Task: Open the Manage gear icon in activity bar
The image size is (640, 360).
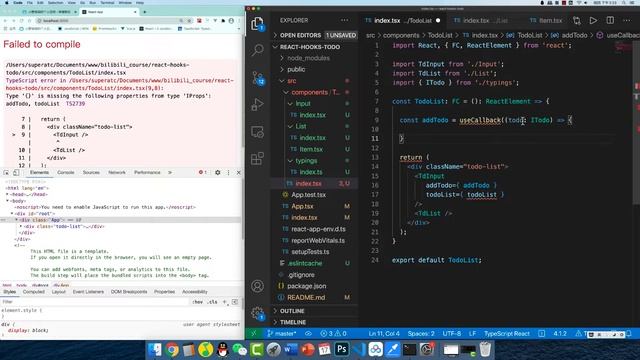Action: [258, 313]
